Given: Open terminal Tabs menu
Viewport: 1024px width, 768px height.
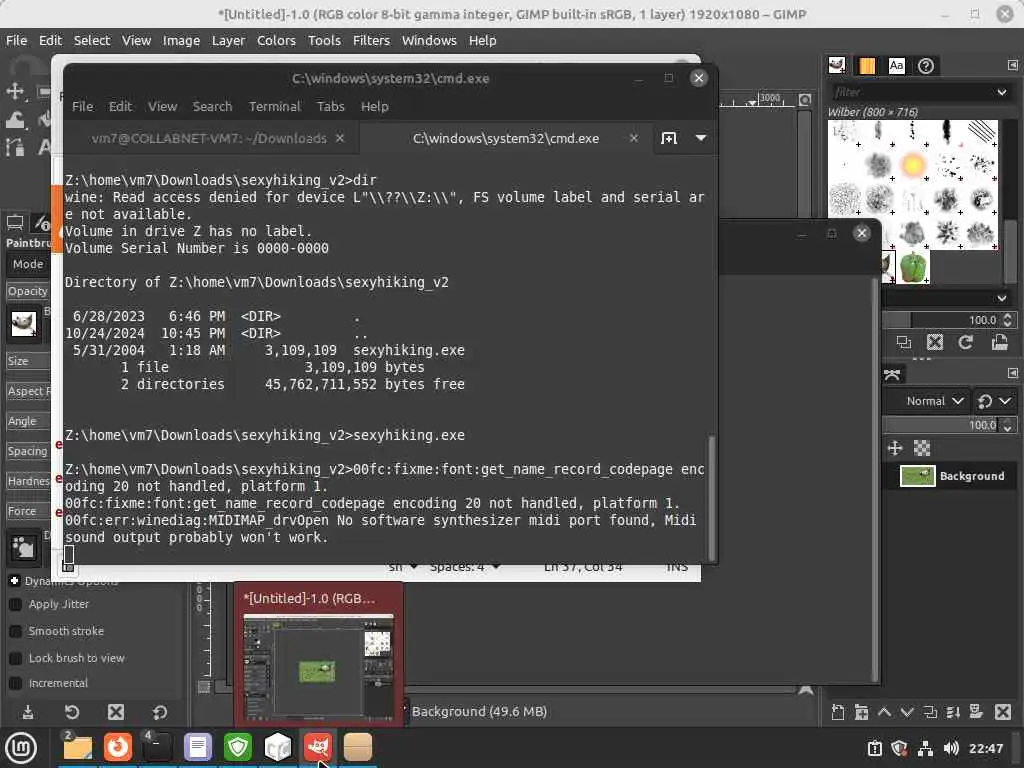Looking at the screenshot, I should [330, 106].
